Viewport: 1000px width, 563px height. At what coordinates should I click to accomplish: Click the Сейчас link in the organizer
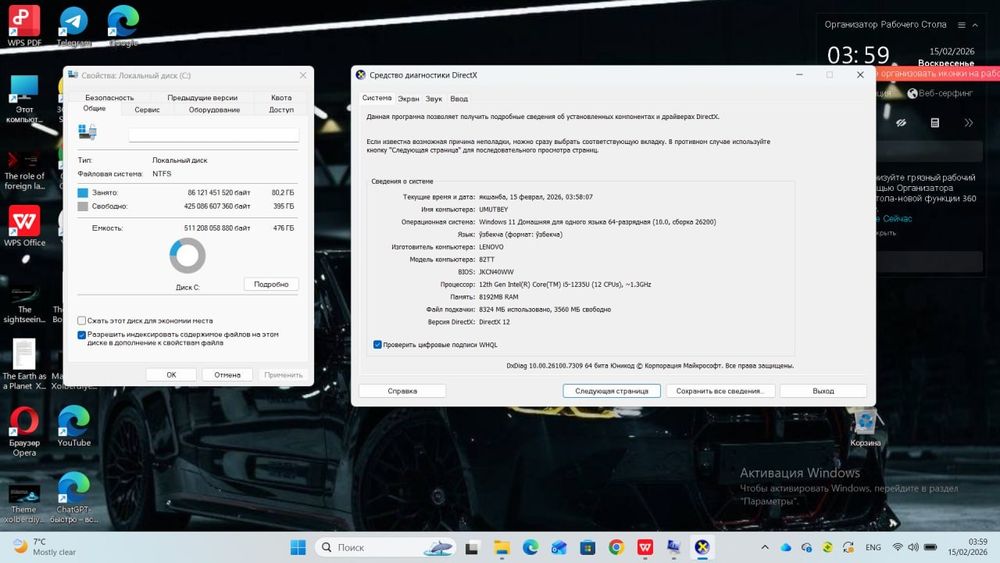click(897, 219)
